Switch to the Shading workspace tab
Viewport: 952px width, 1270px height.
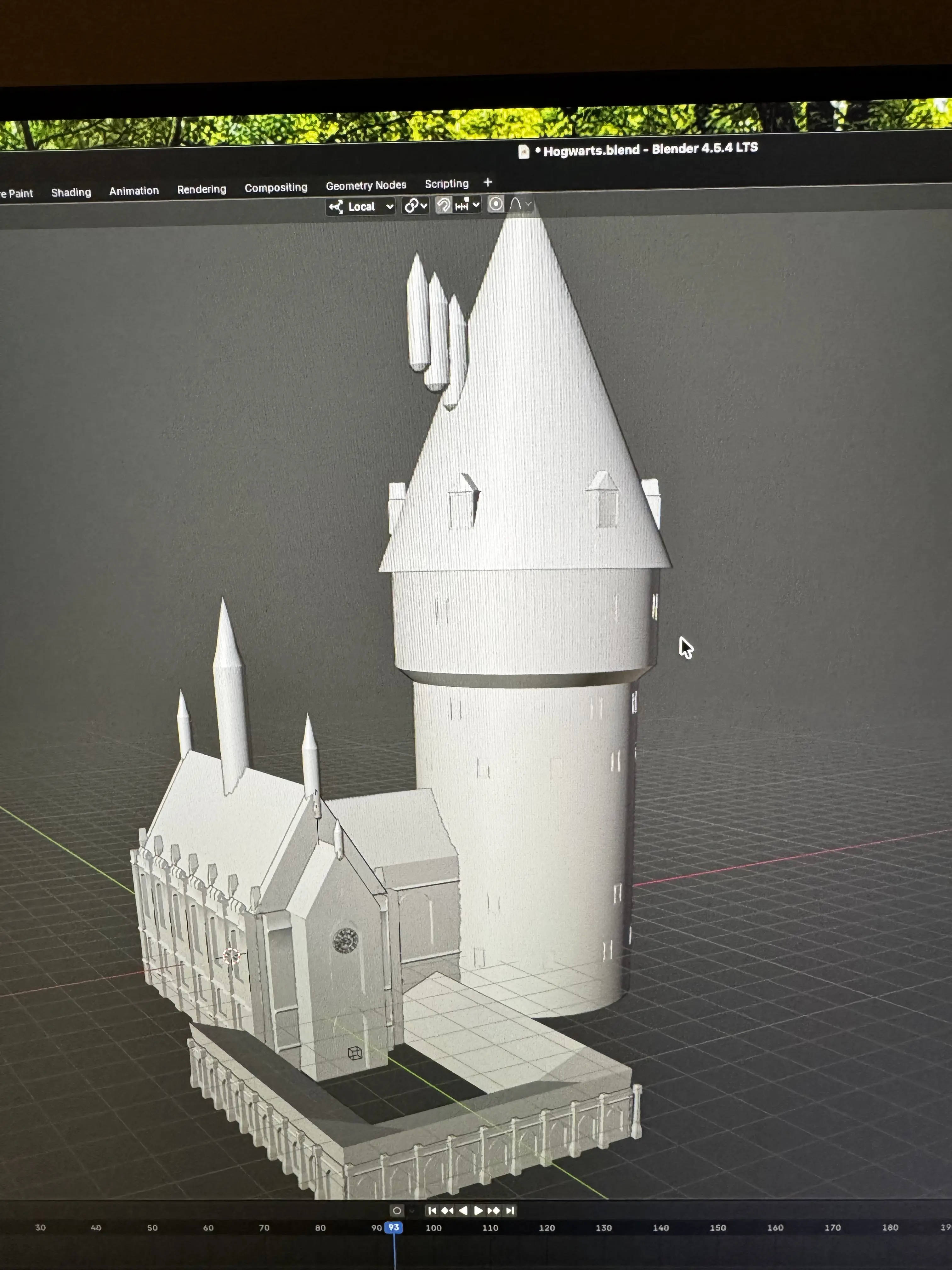tap(71, 192)
